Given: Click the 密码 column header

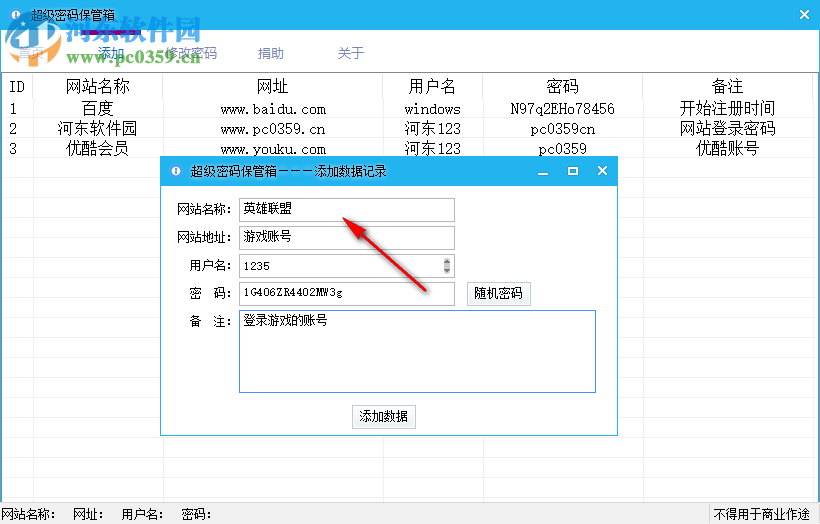Looking at the screenshot, I should click(562, 86).
